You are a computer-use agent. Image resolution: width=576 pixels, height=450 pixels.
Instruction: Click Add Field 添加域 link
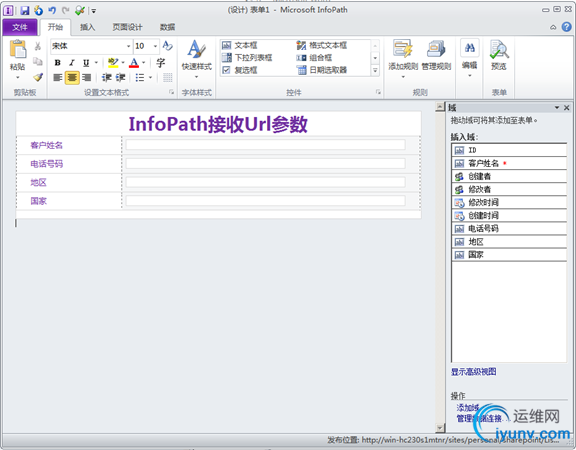coord(468,407)
